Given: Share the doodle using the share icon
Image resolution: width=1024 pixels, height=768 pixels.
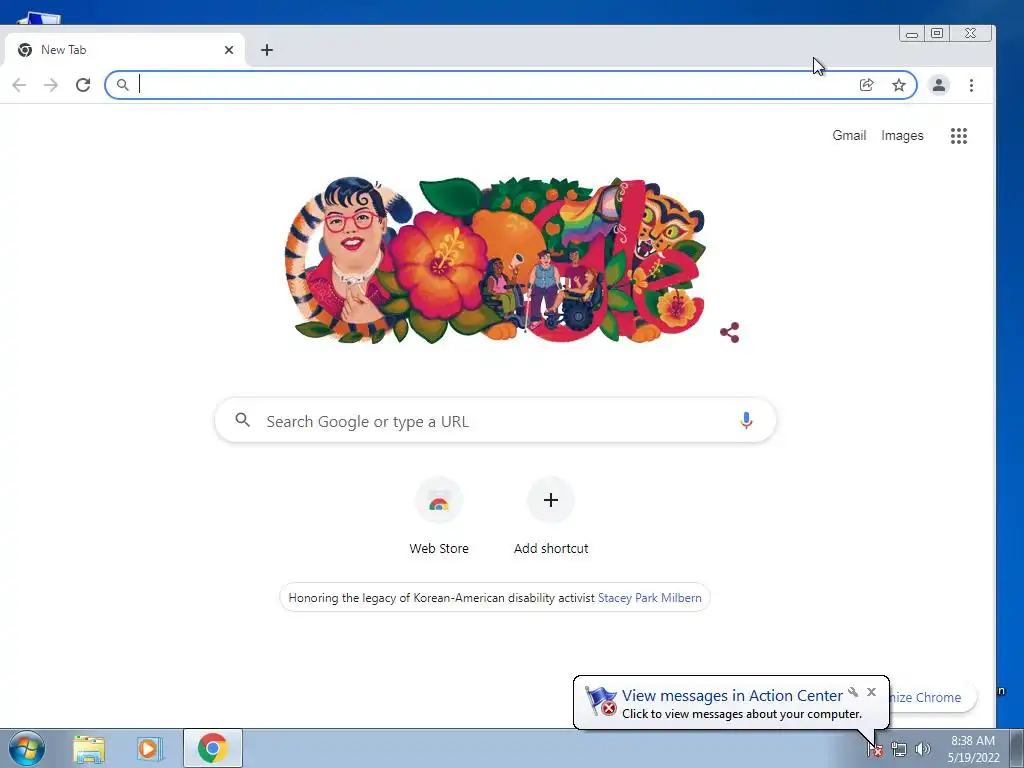Looking at the screenshot, I should (x=729, y=332).
